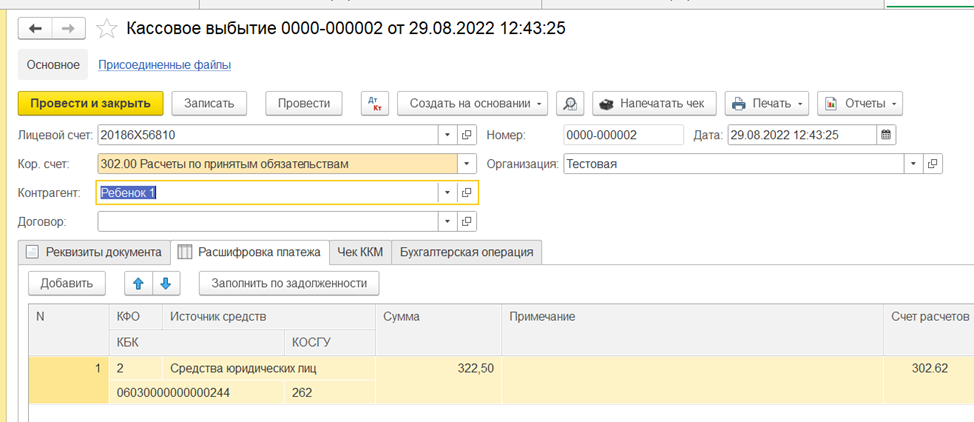Open Организация record with open icon
Viewport: 974px width, 422px height.
pyautogui.click(x=932, y=164)
